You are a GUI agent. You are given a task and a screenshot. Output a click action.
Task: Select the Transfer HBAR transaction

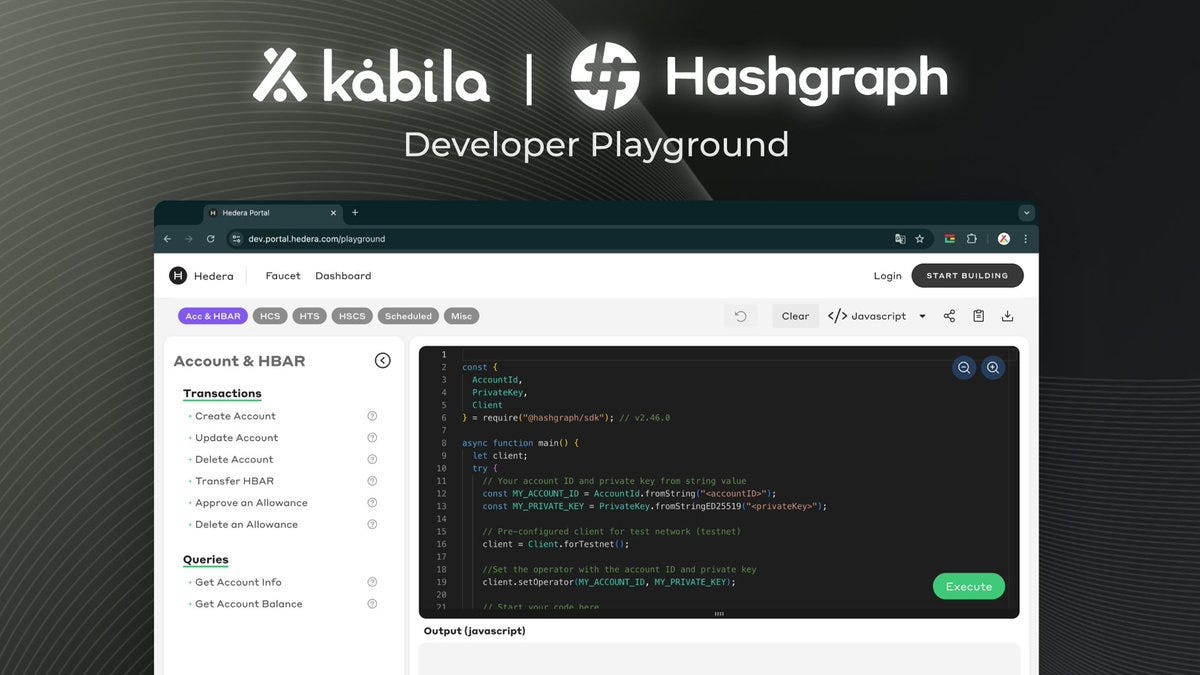[234, 481]
